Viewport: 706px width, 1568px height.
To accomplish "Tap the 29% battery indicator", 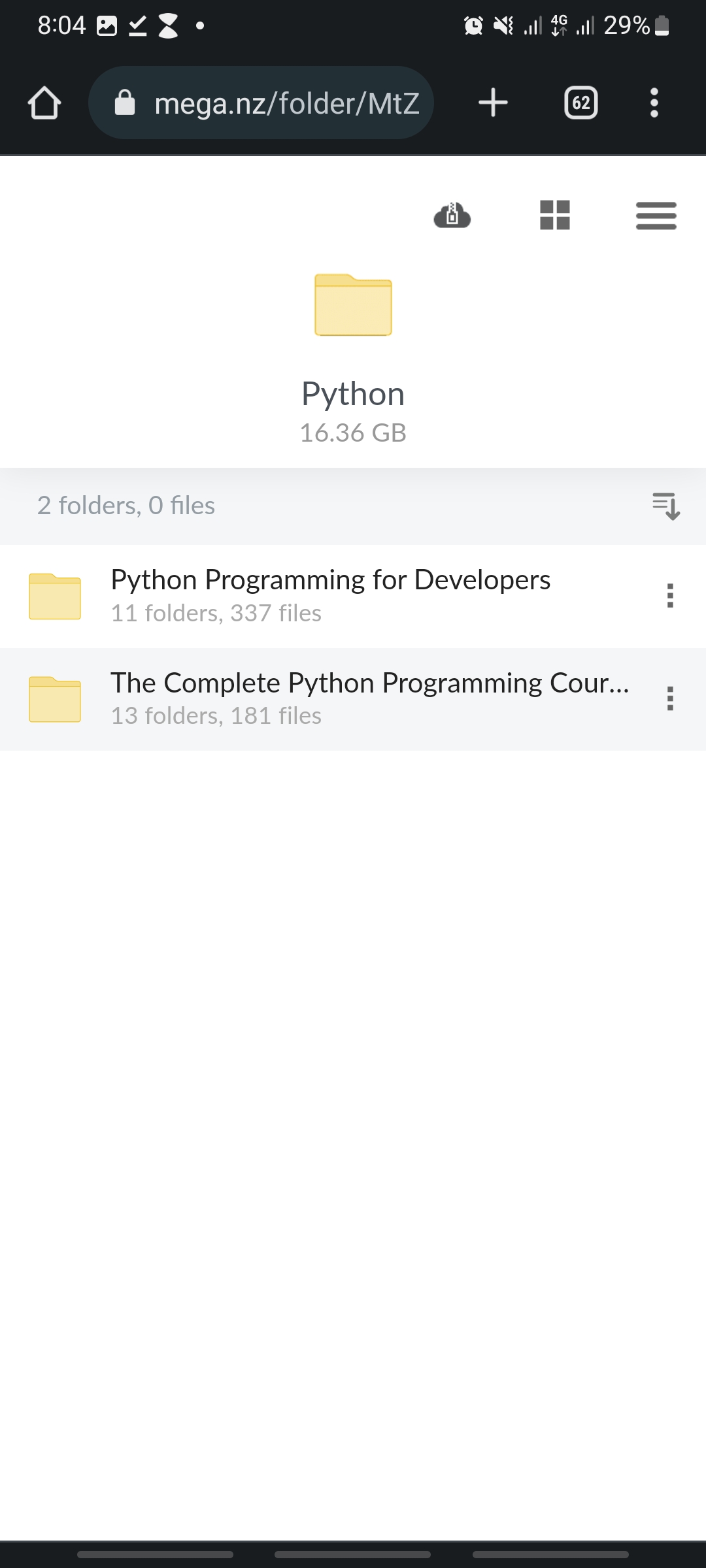I will (636, 25).
